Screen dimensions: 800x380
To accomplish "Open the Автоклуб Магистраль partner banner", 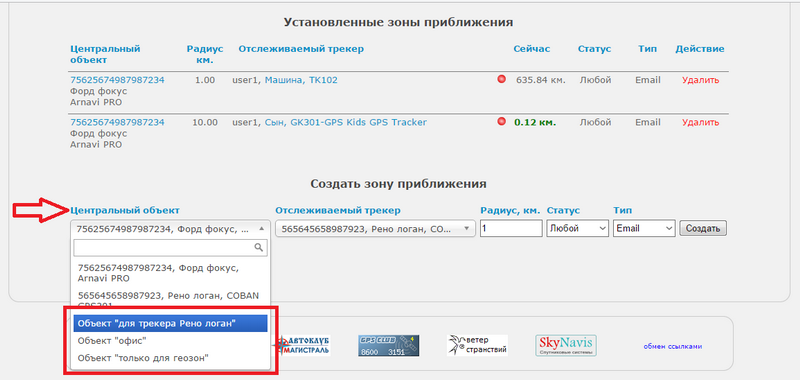I will (301, 345).
